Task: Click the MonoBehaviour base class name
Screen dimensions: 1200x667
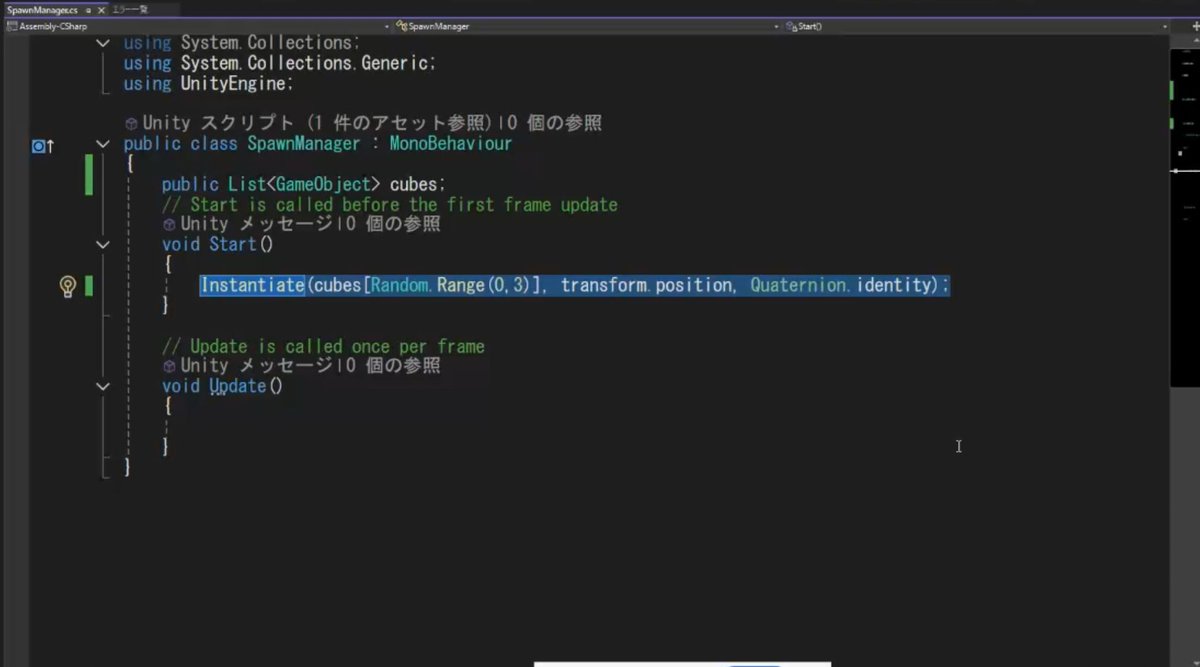Action: [450, 144]
